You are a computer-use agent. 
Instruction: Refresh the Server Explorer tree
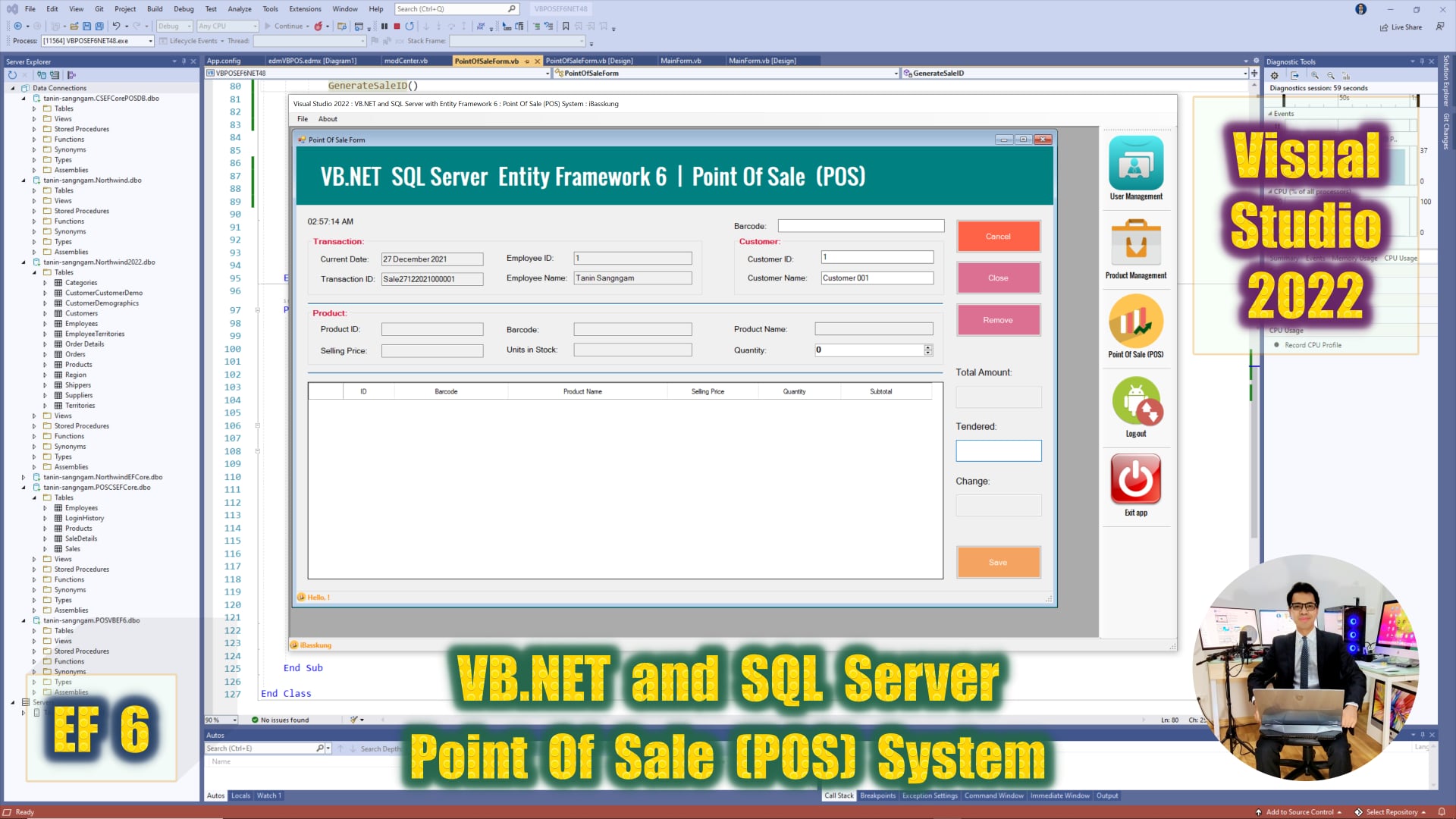[12, 75]
